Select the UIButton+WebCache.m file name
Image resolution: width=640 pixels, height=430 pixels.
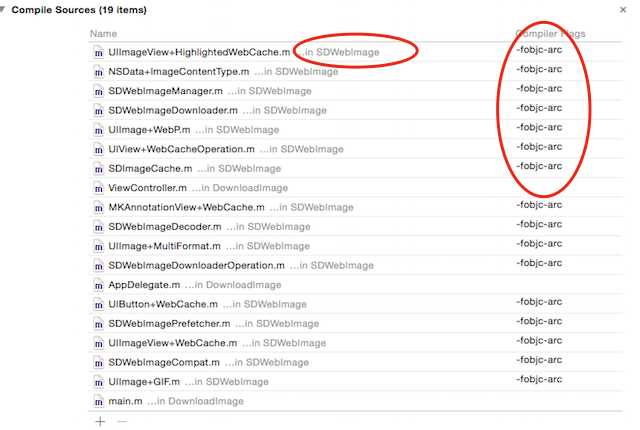[x=163, y=304]
